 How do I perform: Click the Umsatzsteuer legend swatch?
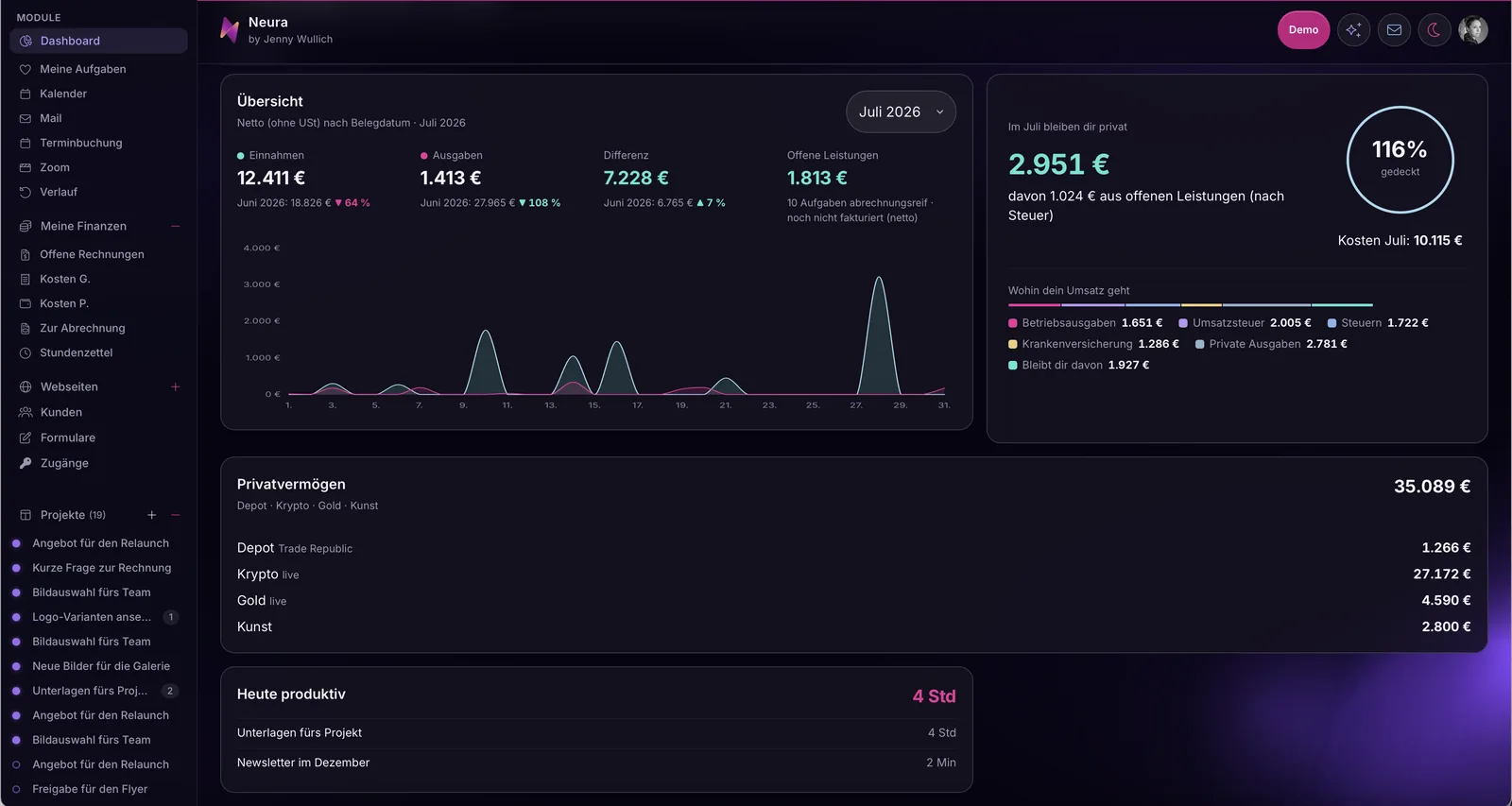click(1183, 323)
